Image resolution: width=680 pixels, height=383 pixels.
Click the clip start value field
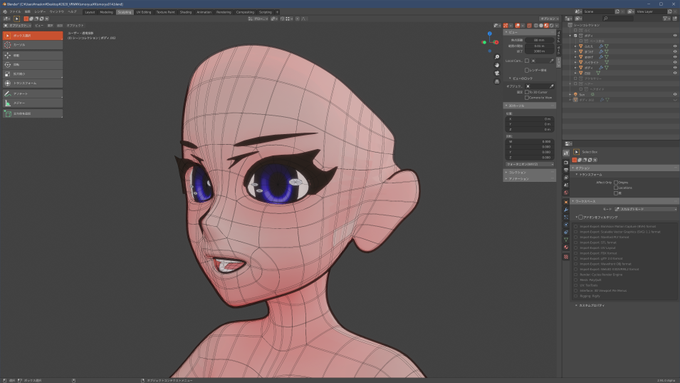[539, 46]
